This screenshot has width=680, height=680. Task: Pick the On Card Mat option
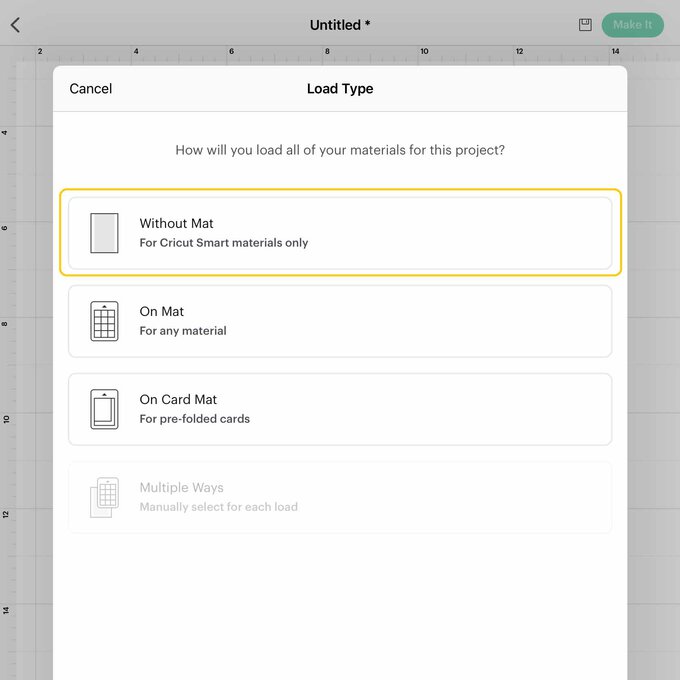340,409
